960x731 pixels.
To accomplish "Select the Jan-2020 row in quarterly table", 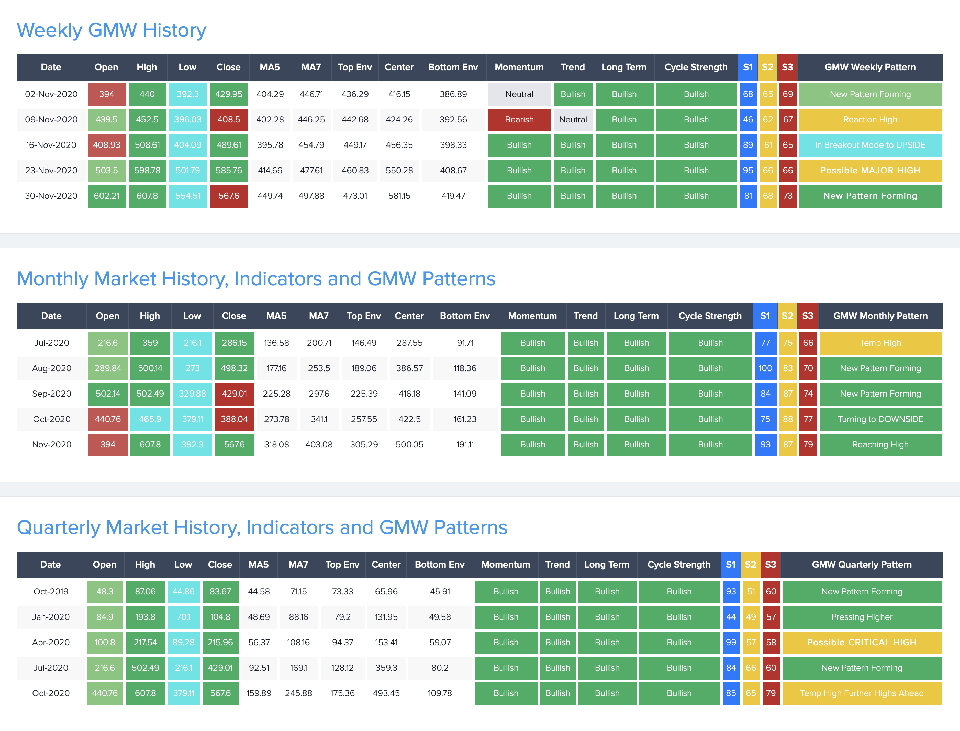I will [50, 617].
